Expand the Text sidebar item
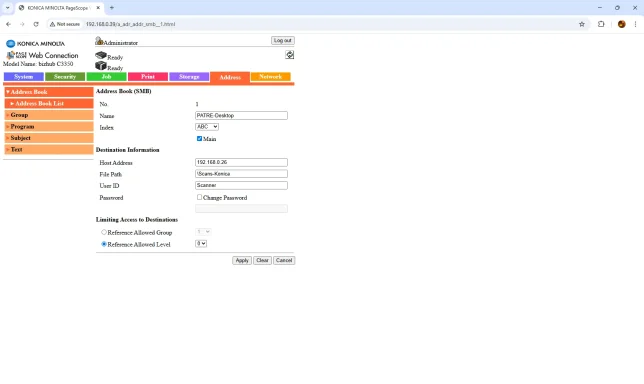Screen dimensions: 644x384 [49, 149]
